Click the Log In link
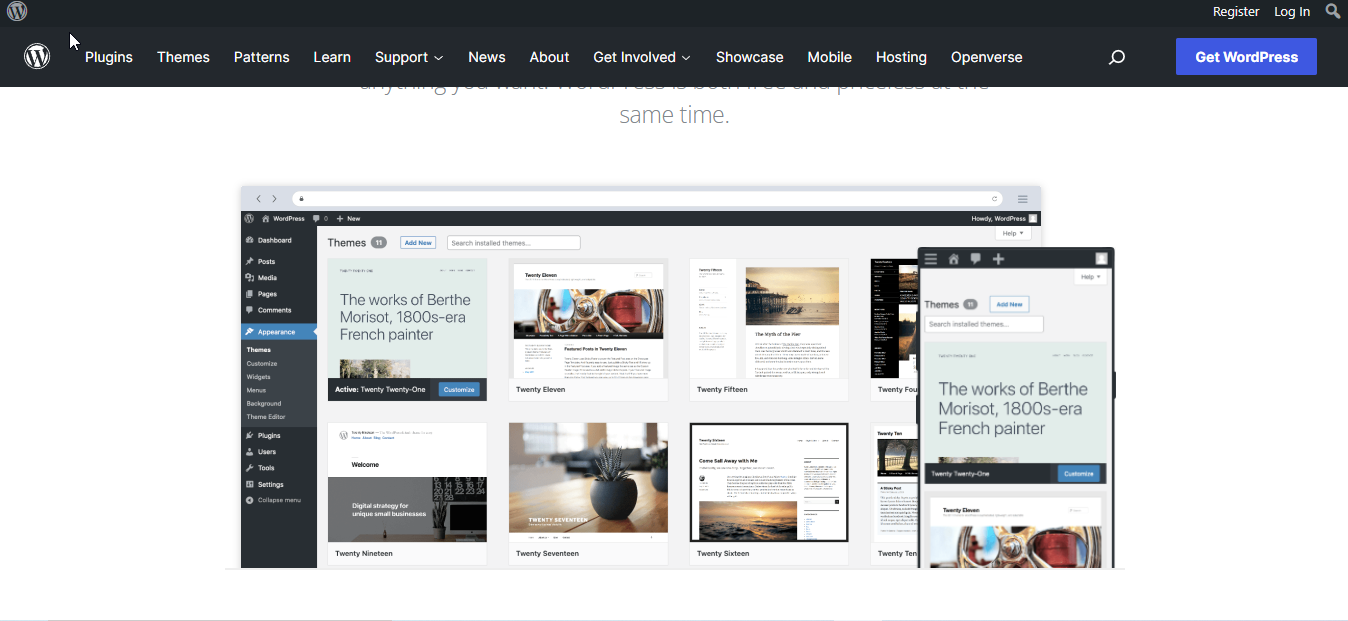Screen dimensions: 1348x621 click(x=1291, y=11)
